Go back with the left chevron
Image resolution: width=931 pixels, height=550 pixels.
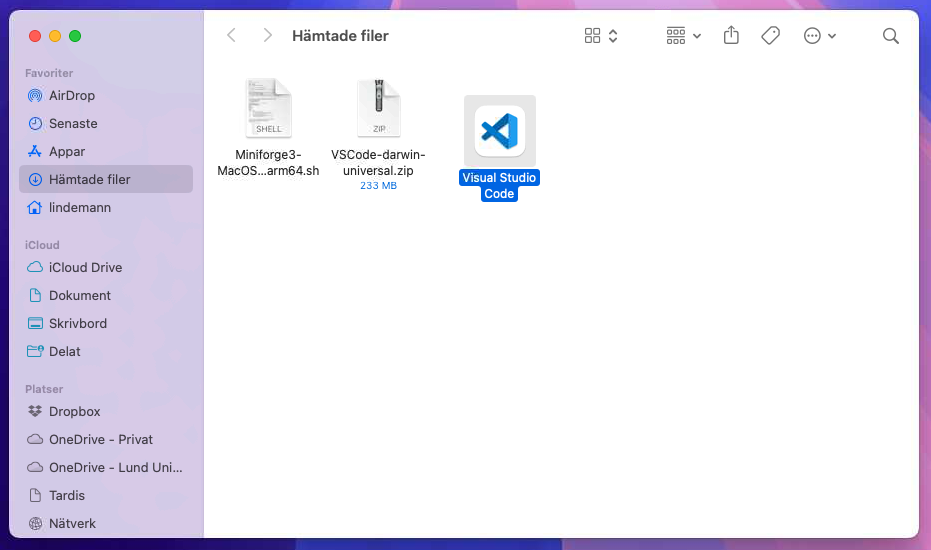(232, 36)
